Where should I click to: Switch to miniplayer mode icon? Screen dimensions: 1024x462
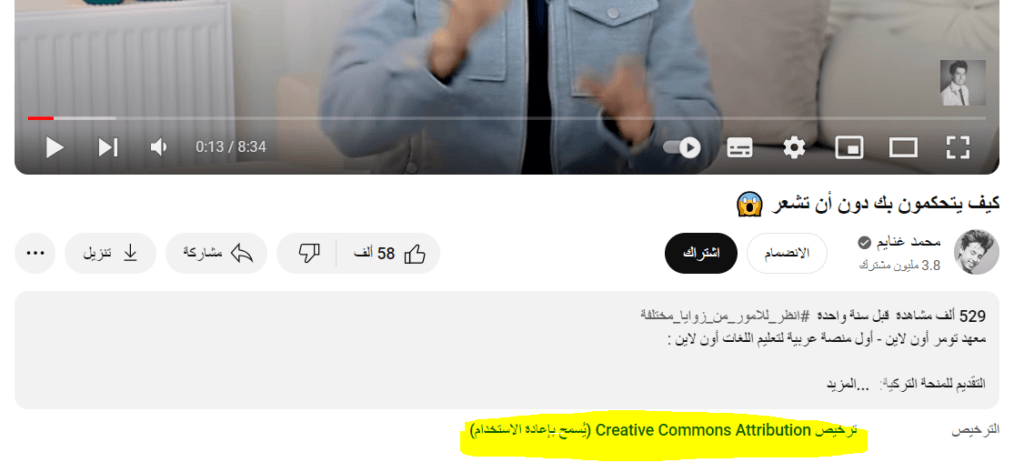tap(849, 148)
